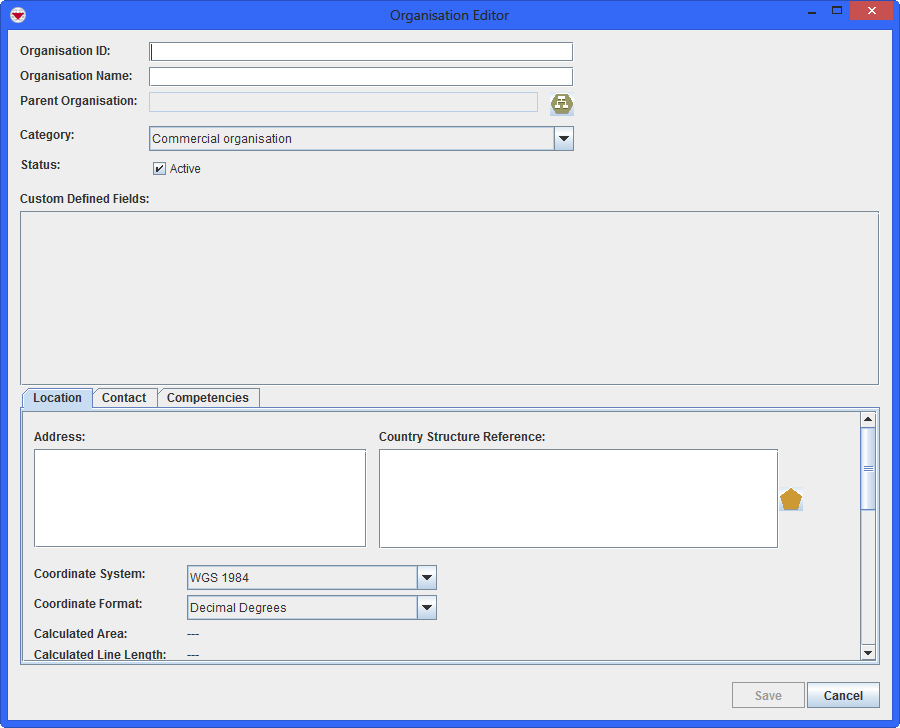Click inside the Address text area

point(200,498)
